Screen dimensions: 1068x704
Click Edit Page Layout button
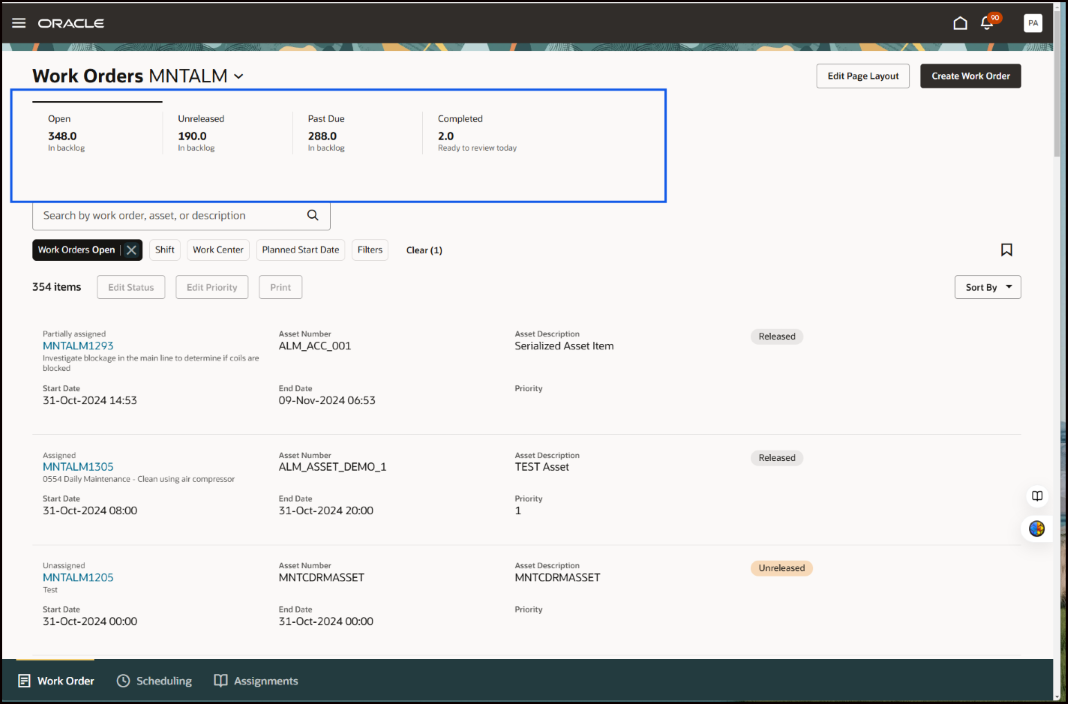[863, 76]
